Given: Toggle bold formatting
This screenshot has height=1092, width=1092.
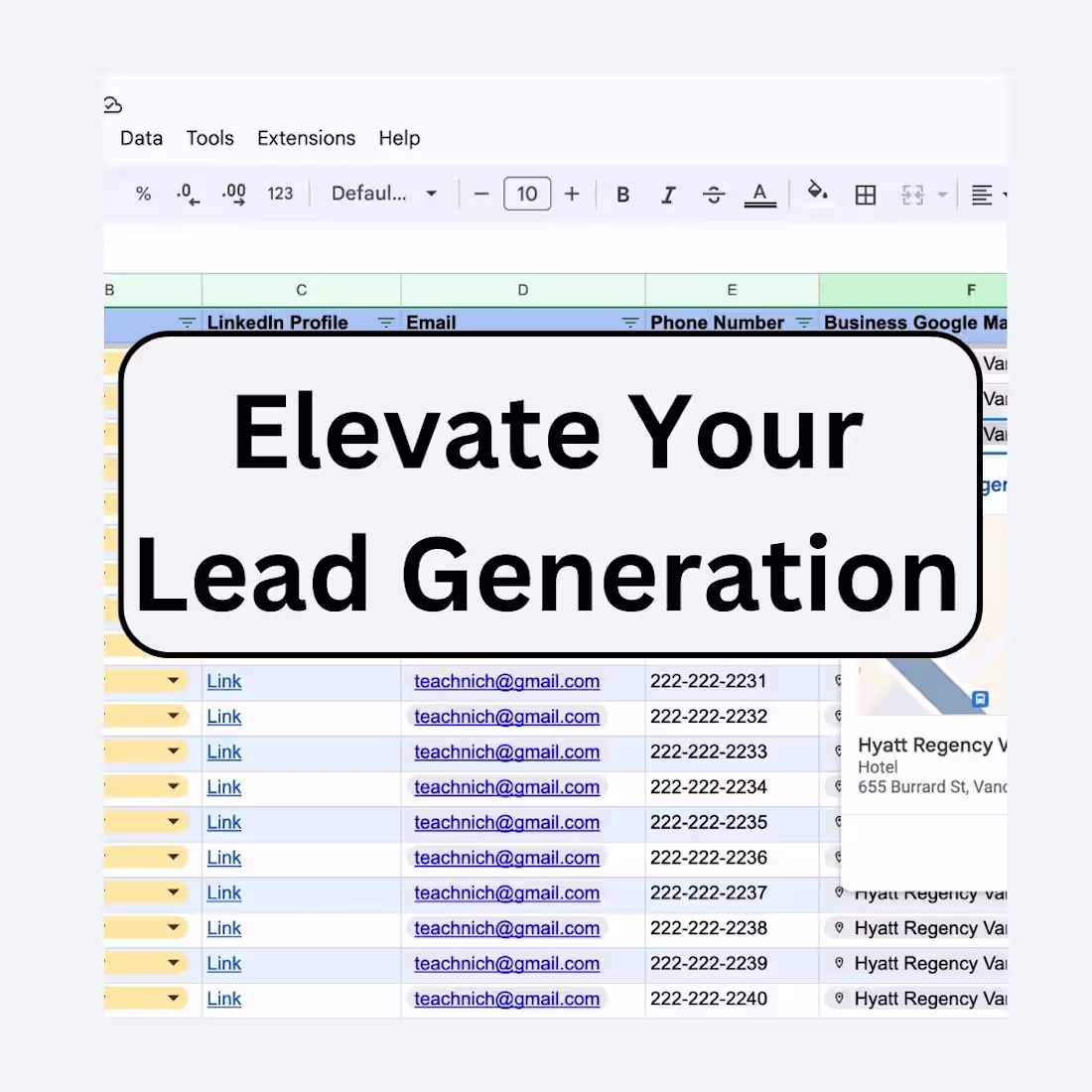Looking at the screenshot, I should pyautogui.click(x=622, y=194).
